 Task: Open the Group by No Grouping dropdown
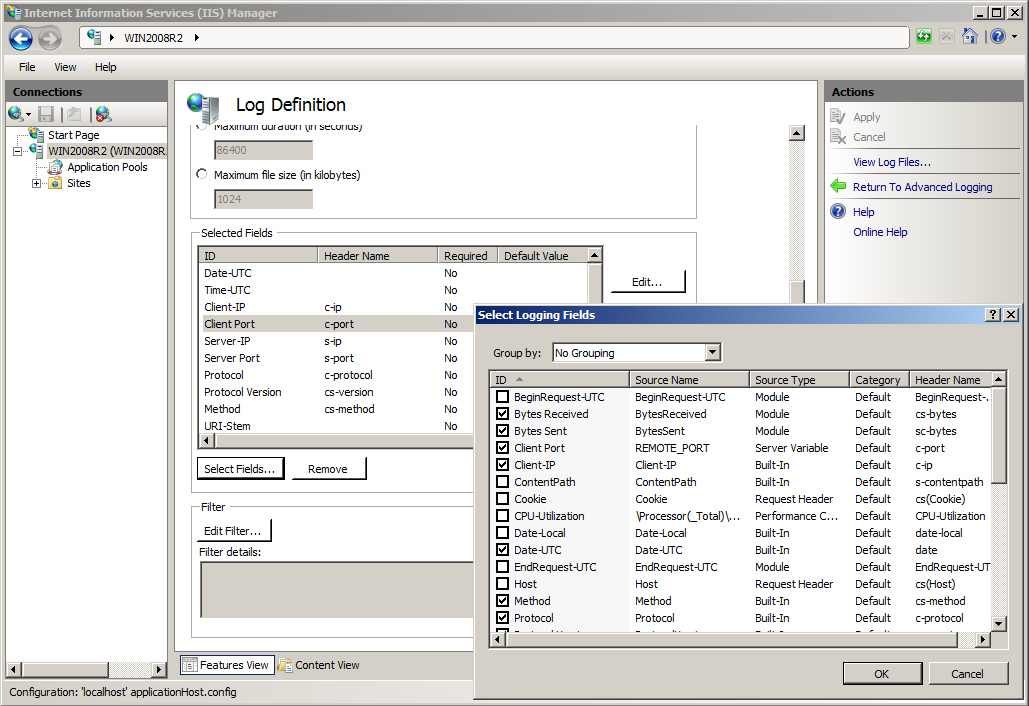coord(713,353)
